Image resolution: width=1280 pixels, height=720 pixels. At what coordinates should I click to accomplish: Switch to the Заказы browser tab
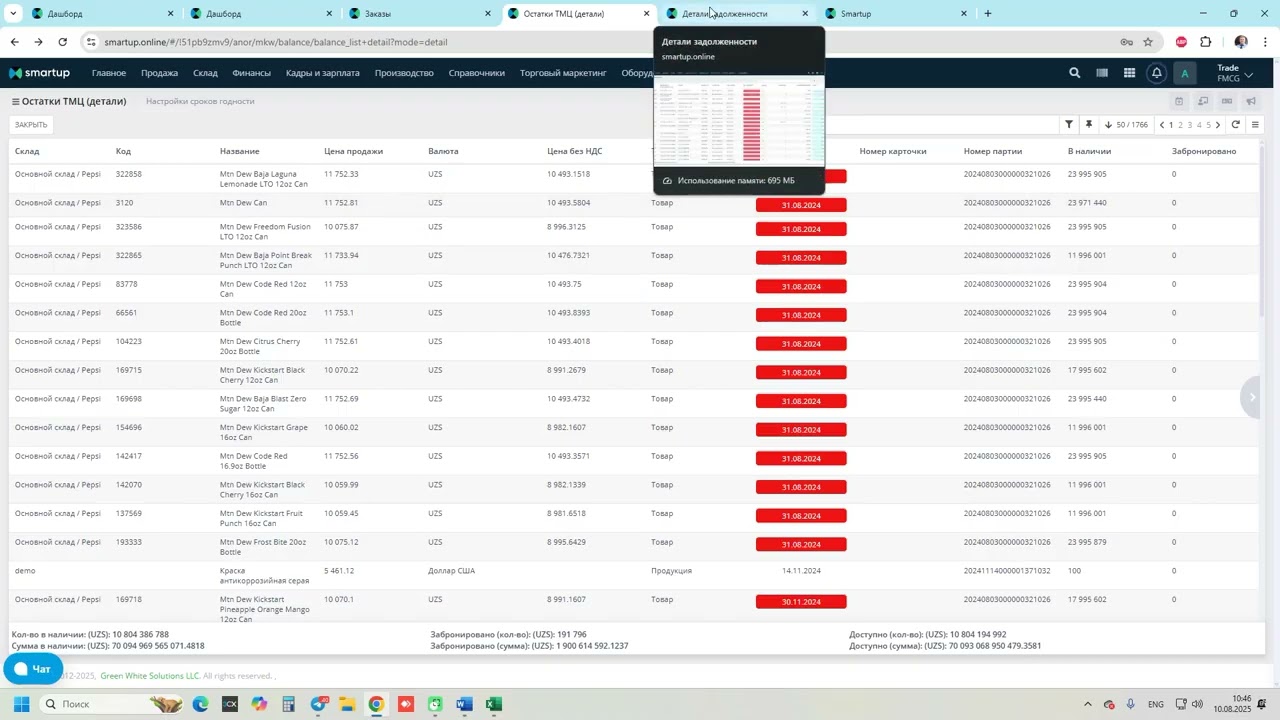418,14
